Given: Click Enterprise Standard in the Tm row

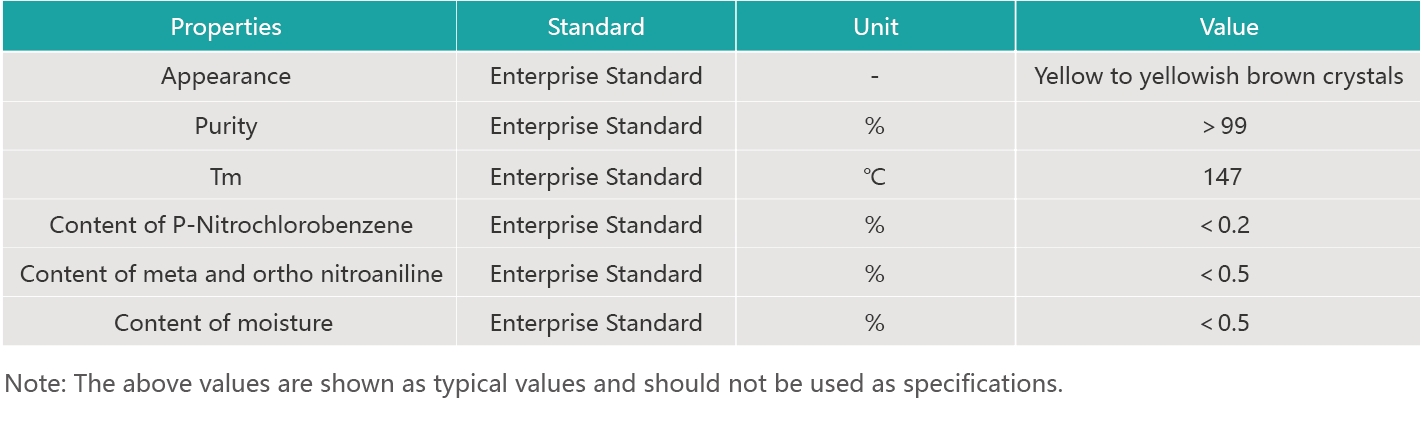Looking at the screenshot, I should (596, 177).
